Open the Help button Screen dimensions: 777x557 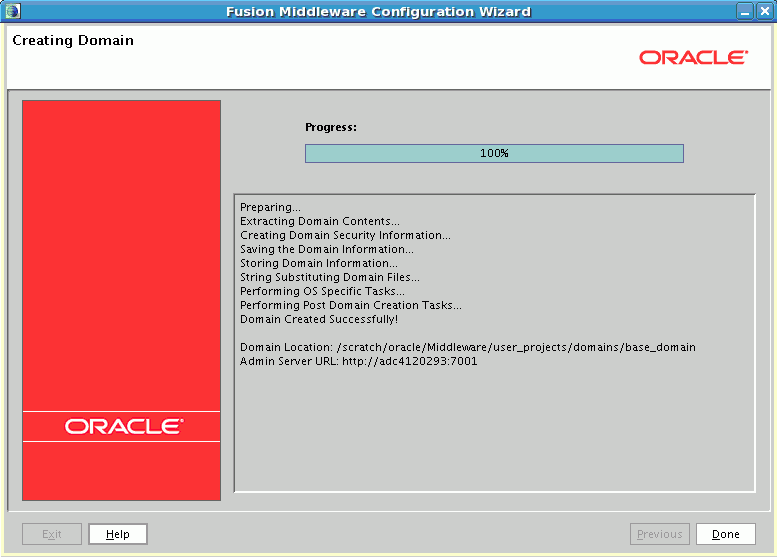[x=117, y=534]
